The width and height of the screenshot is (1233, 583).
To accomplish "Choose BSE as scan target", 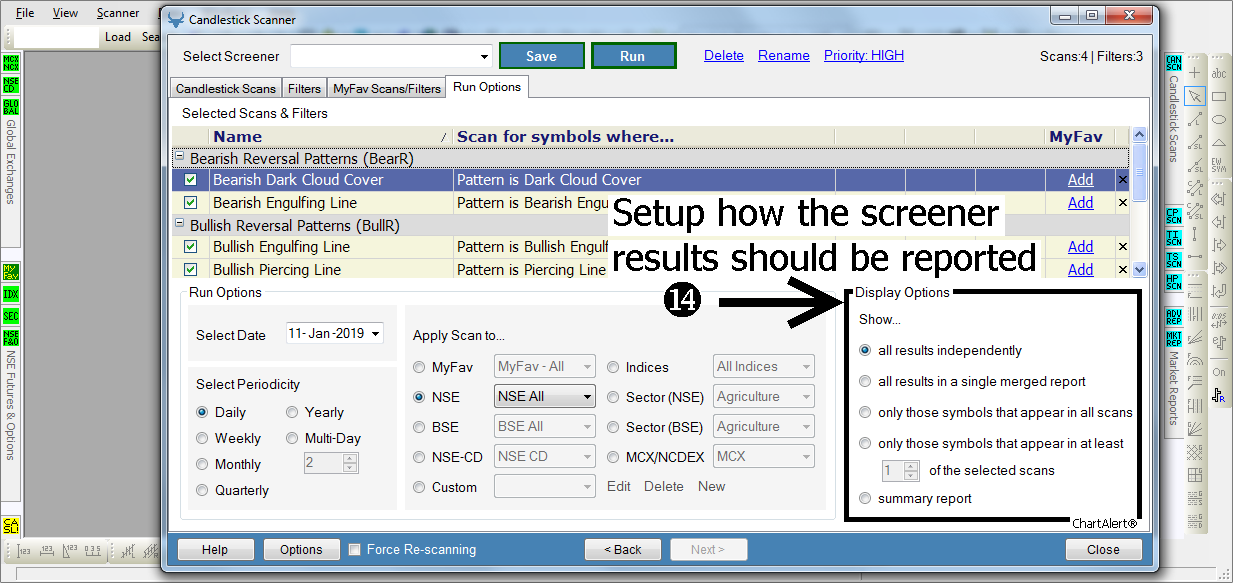I will [x=420, y=427].
